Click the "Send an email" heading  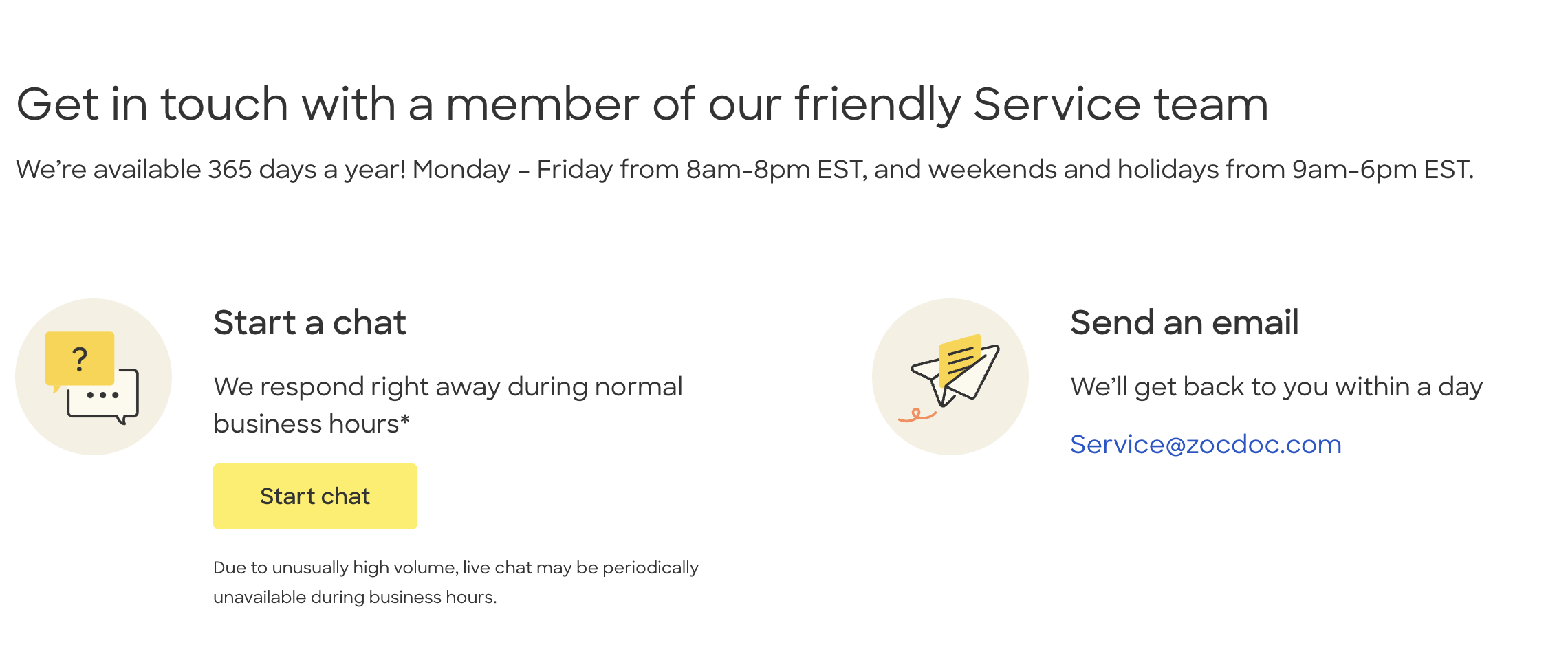pos(1184,322)
